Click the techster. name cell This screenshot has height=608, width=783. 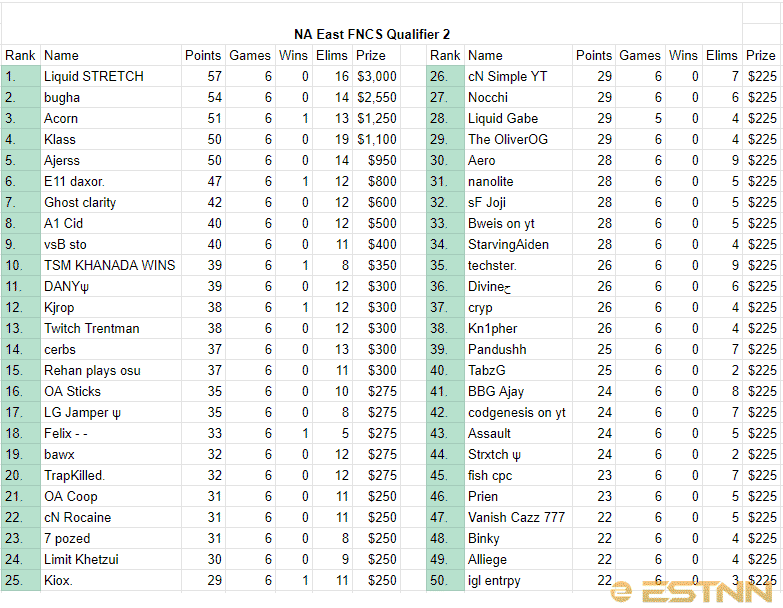coord(518,265)
